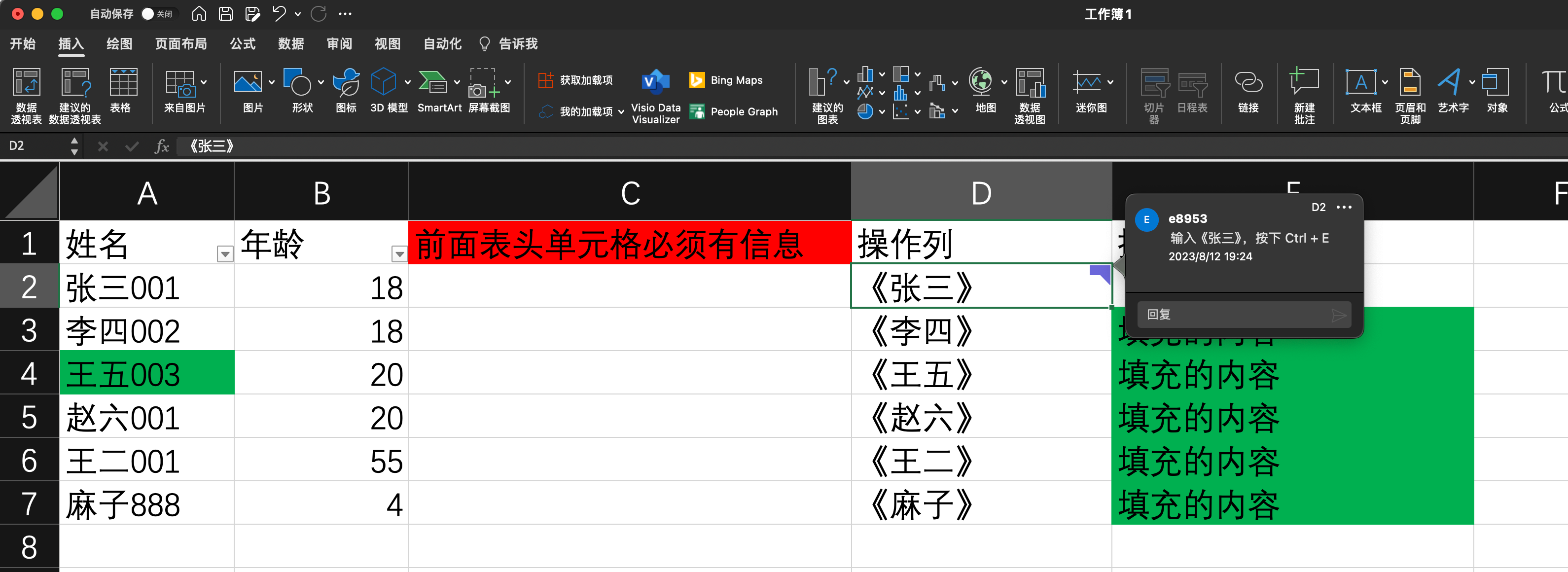This screenshot has height=572, width=1568.
Task: Open the filter dropdown on the 年龄 header
Action: [x=399, y=254]
